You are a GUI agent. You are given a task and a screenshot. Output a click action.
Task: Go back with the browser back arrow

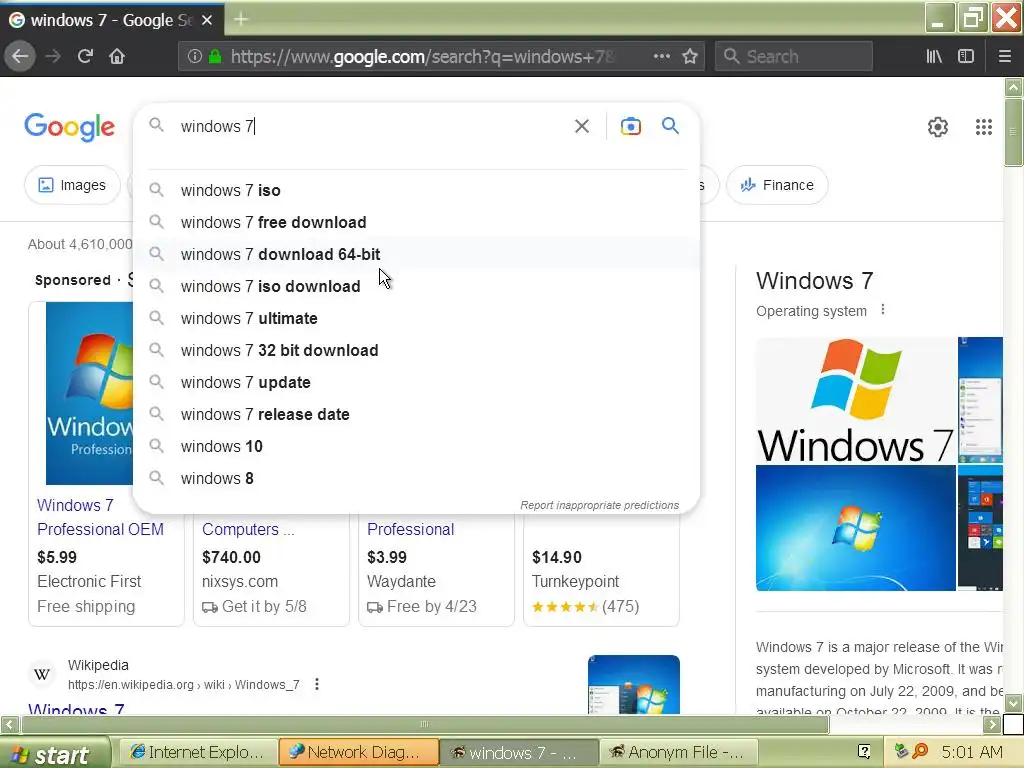click(20, 57)
